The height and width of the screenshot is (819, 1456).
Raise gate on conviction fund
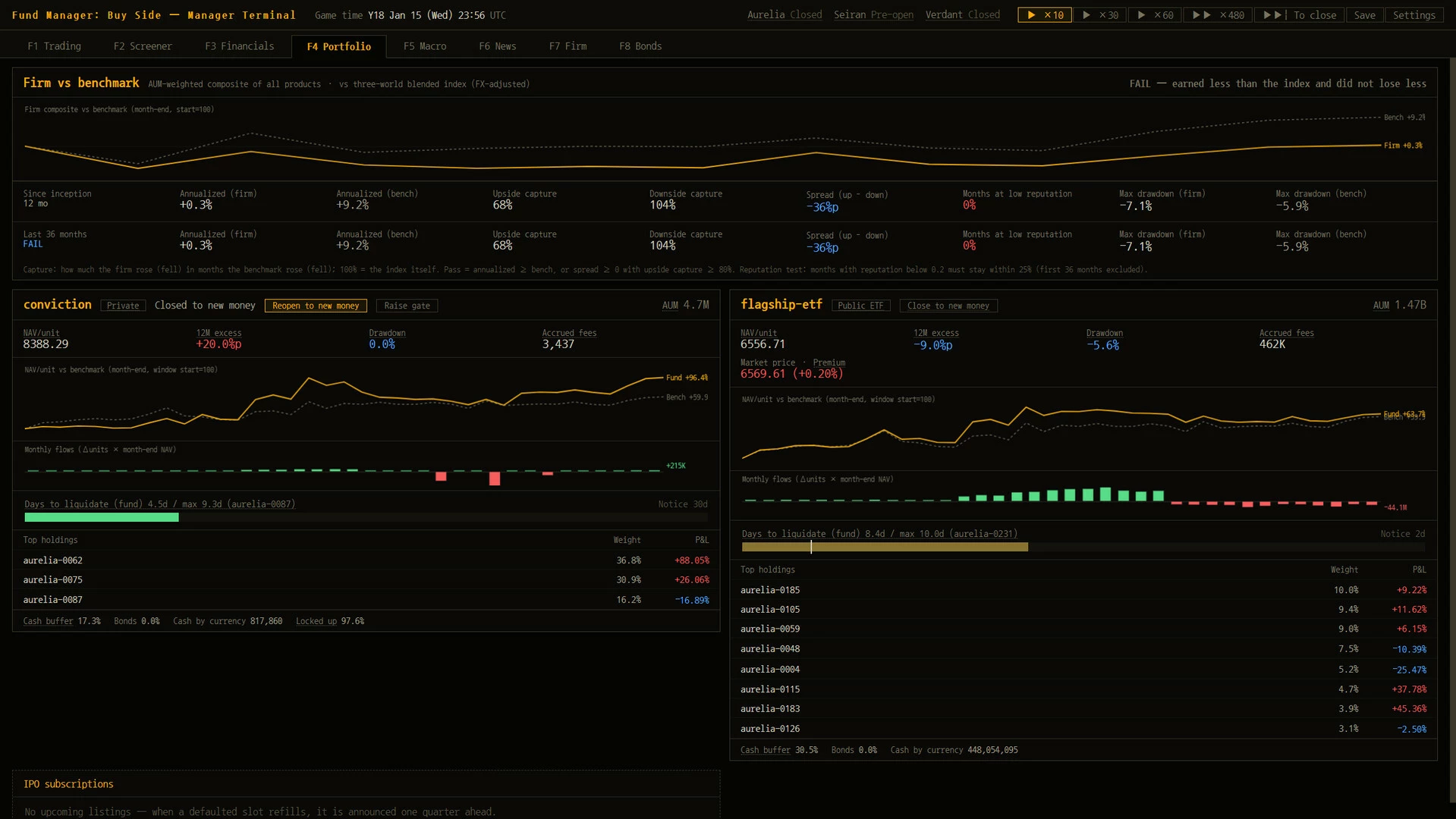point(407,306)
